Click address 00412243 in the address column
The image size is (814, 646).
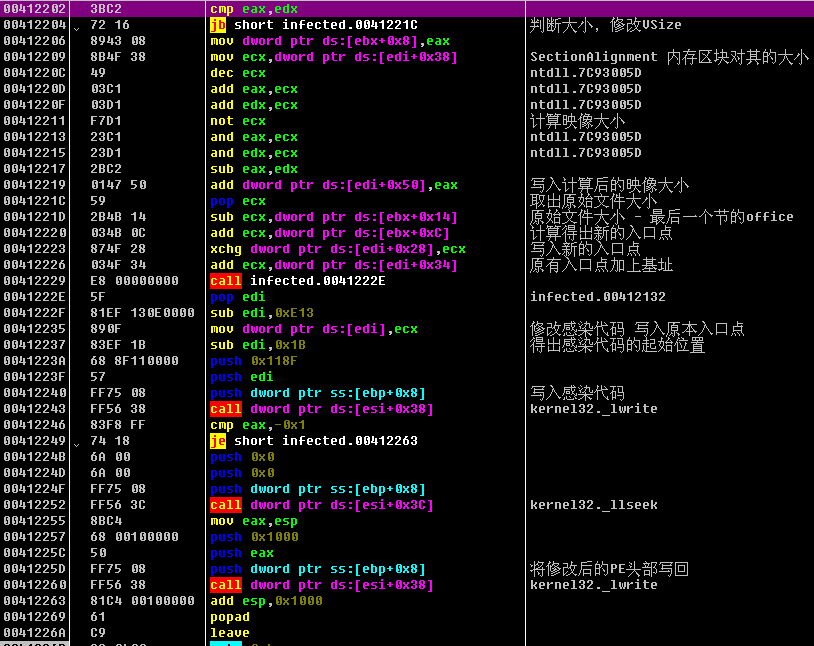point(34,409)
